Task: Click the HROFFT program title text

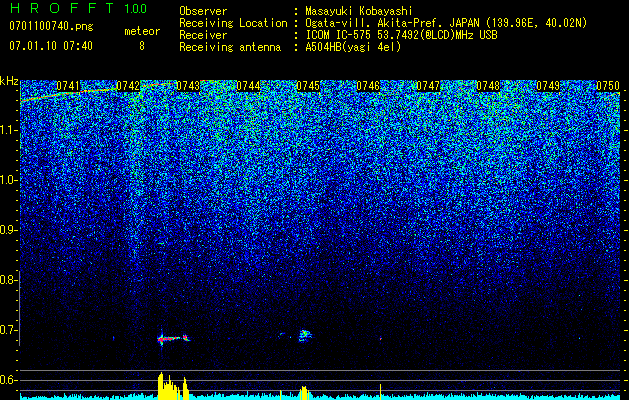Action: (64, 8)
